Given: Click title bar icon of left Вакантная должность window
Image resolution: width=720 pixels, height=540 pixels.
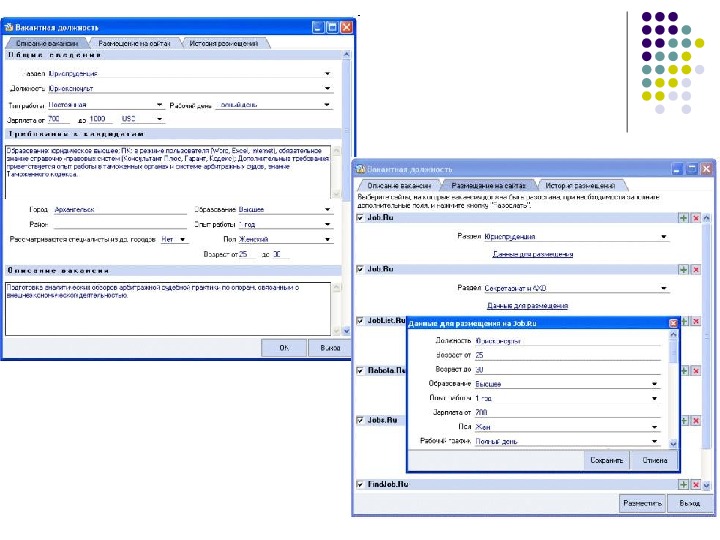Looking at the screenshot, I should coord(9,27).
